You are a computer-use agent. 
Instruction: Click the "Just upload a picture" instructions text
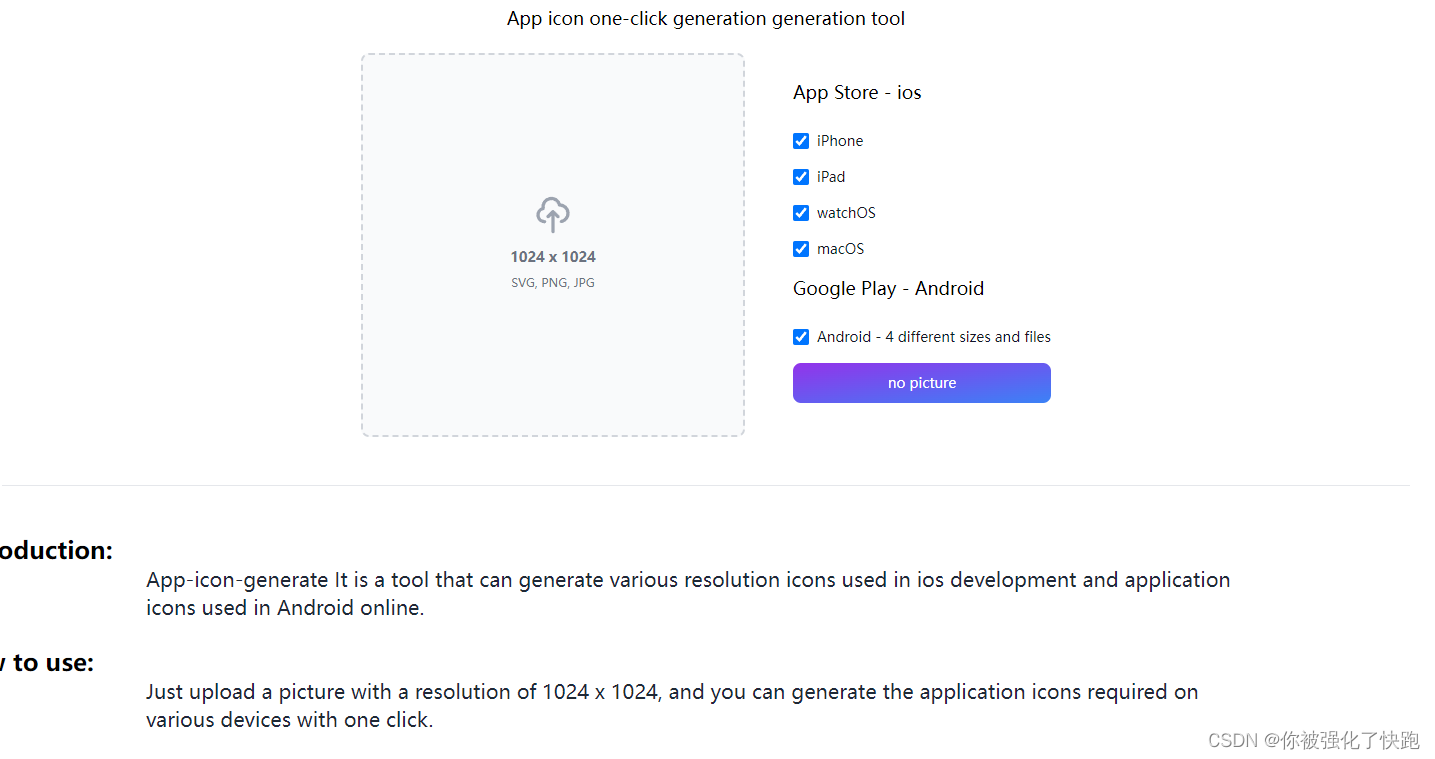pos(672,706)
